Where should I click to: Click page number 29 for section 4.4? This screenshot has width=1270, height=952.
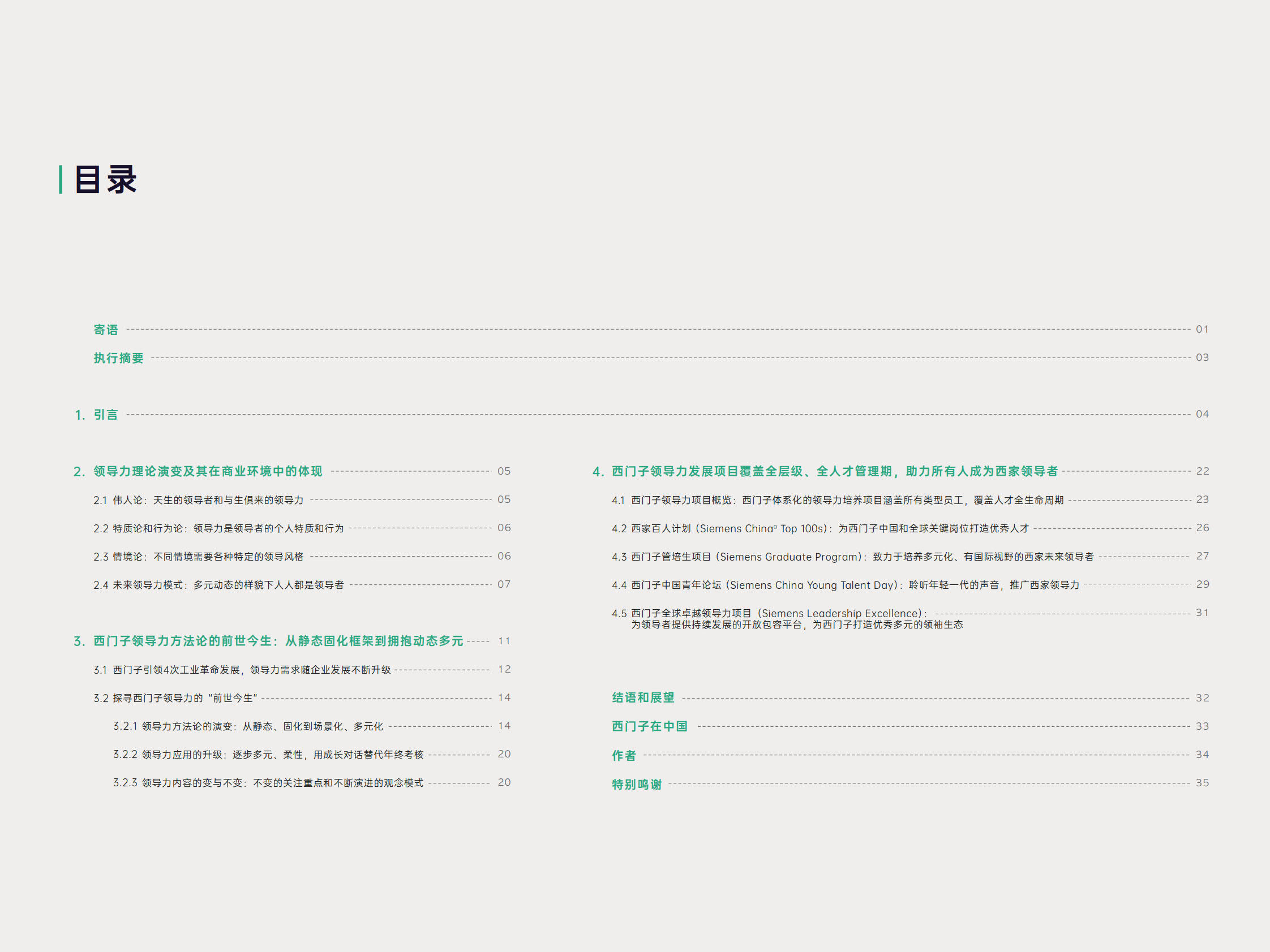coord(1202,584)
